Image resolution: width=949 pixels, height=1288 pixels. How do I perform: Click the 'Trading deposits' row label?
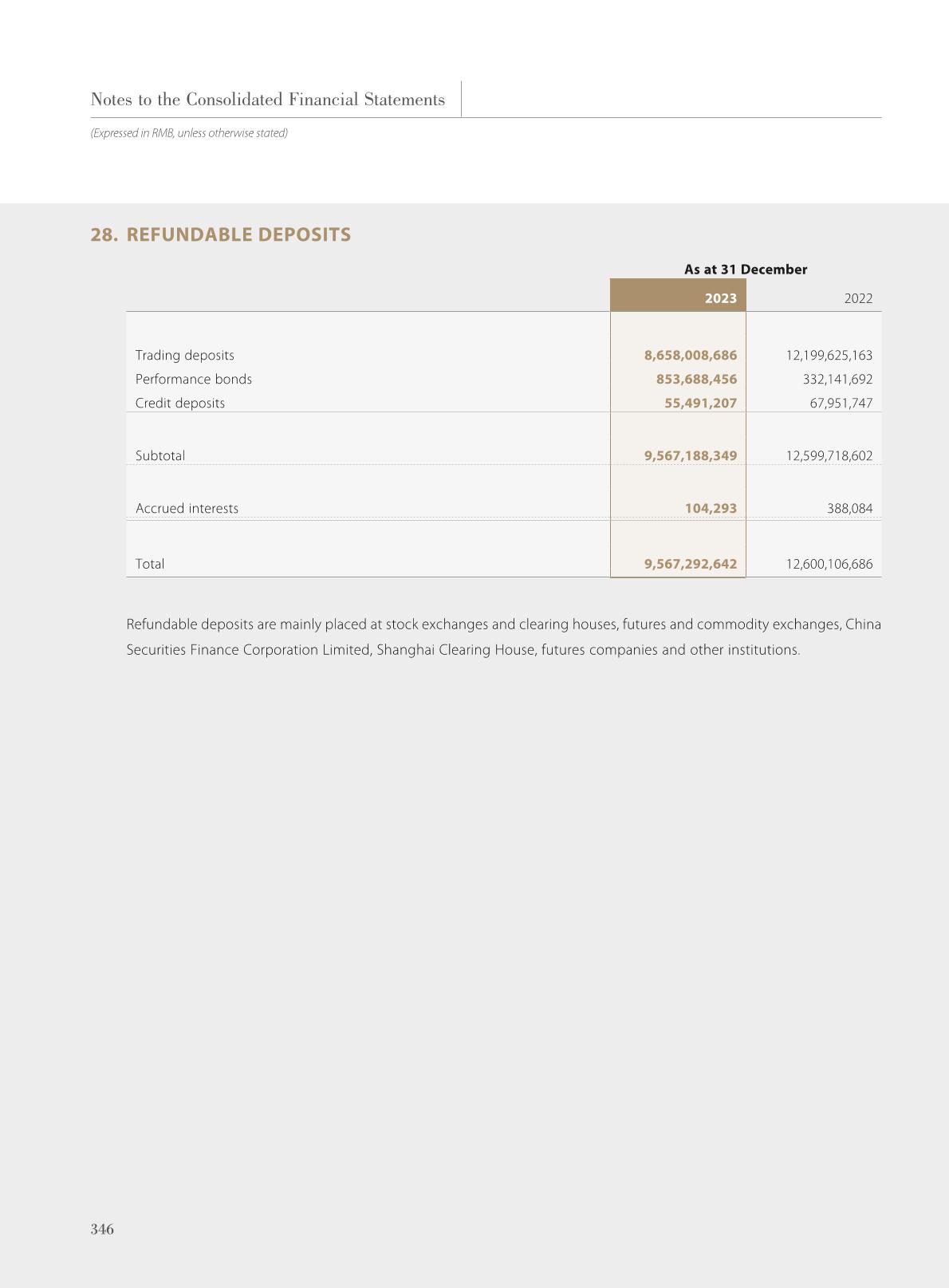click(185, 355)
